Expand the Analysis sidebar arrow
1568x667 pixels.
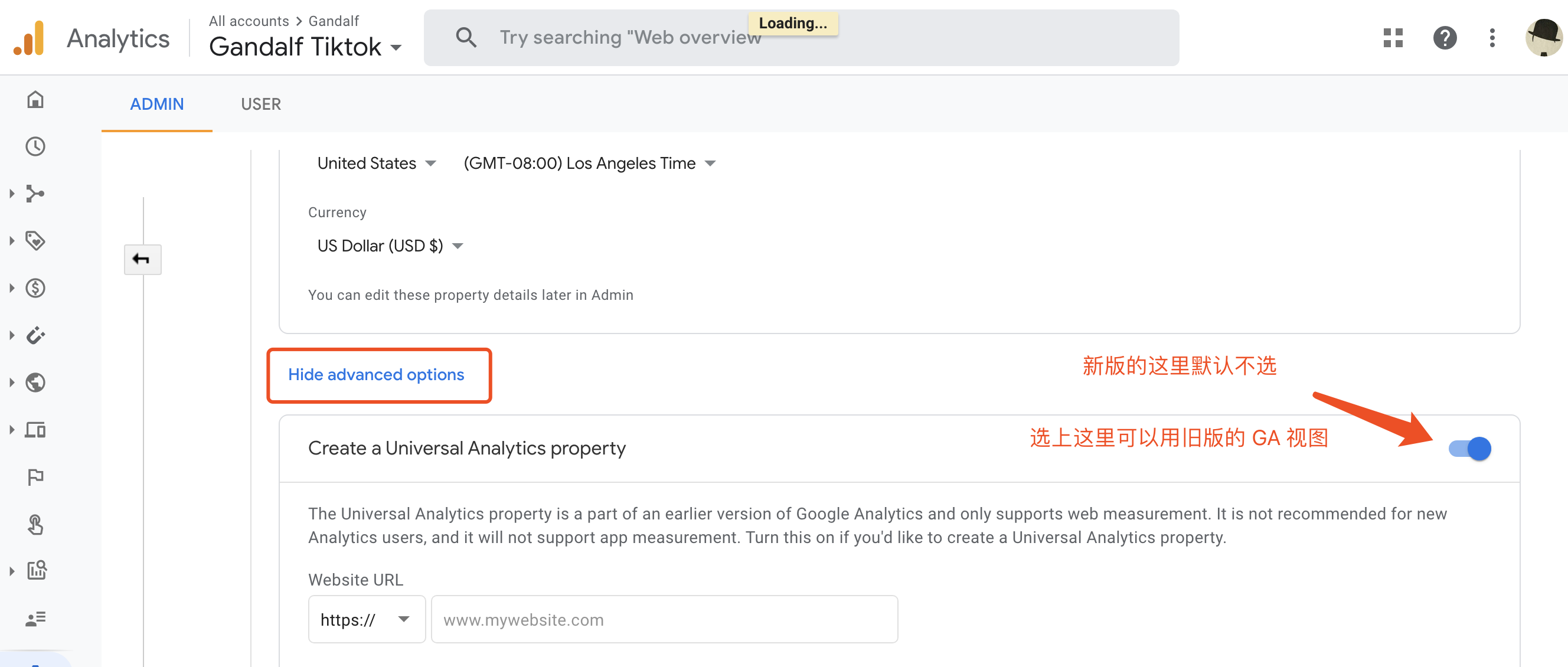coord(12,571)
